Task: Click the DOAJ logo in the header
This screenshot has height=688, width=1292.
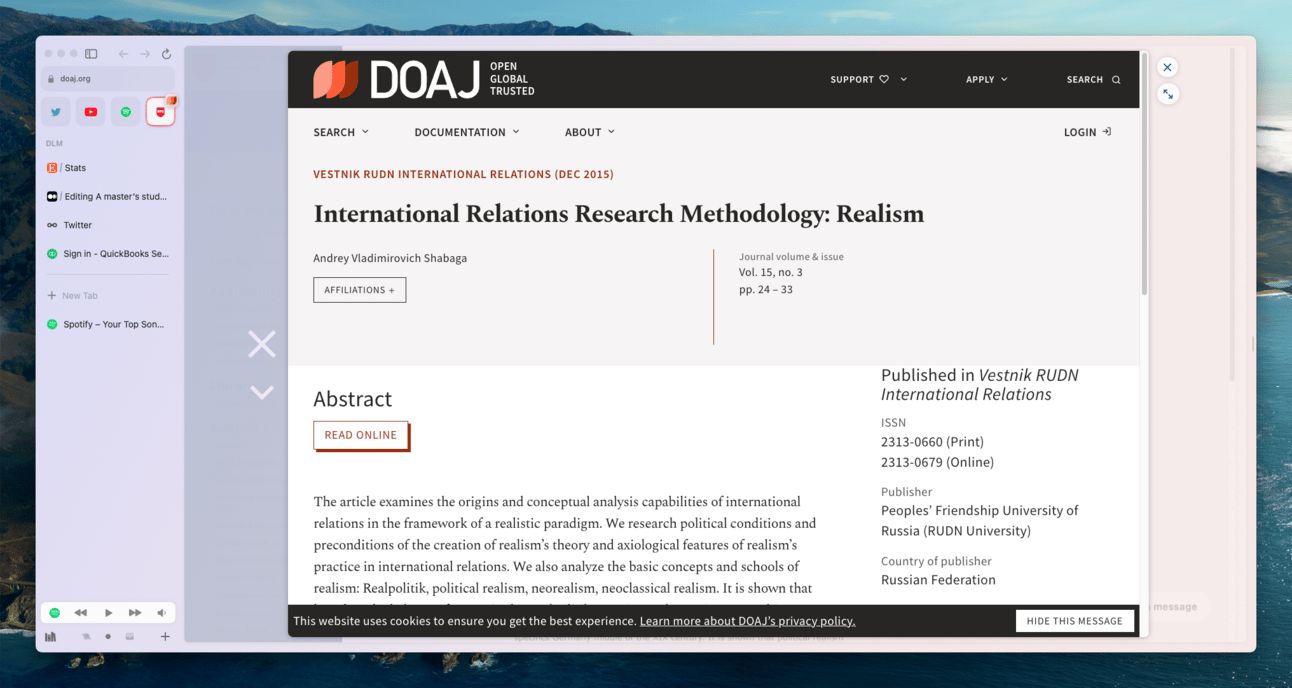Action: click(424, 80)
